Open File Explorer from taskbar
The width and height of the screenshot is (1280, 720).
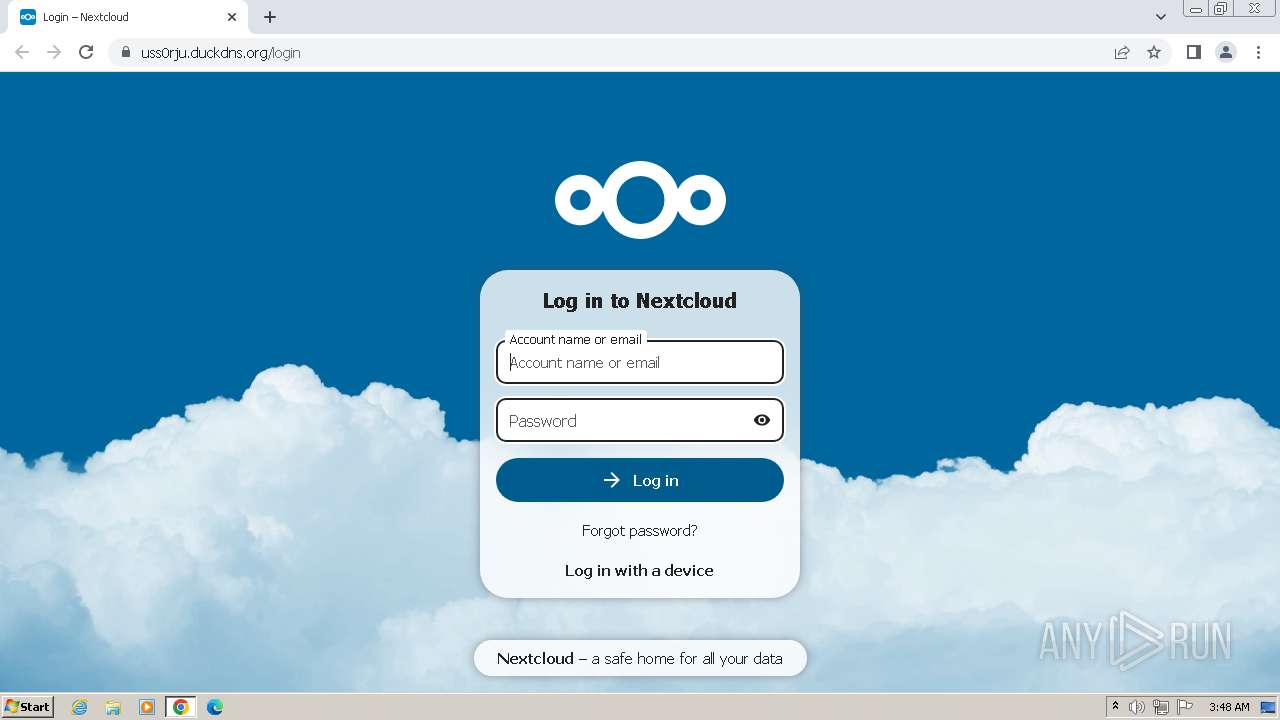[x=113, y=707]
